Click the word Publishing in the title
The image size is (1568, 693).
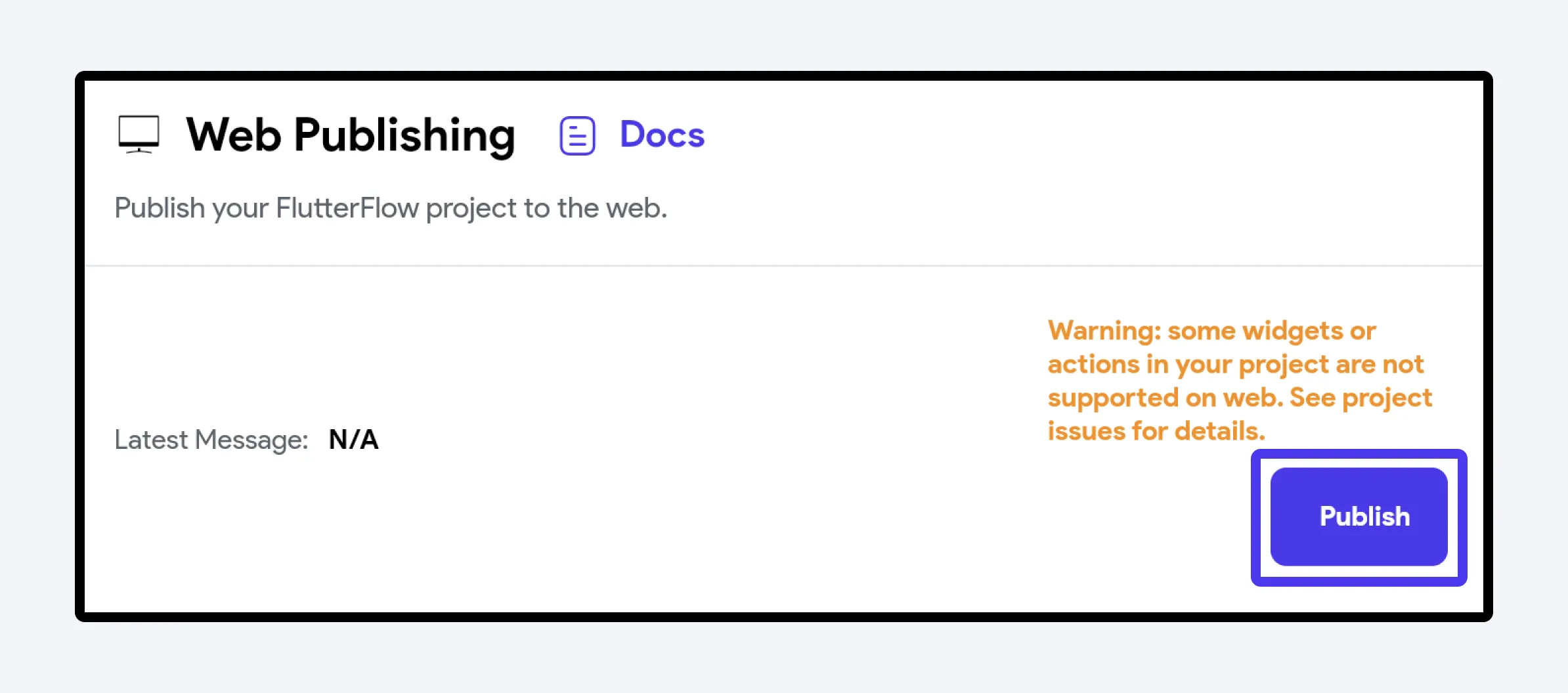coord(404,136)
